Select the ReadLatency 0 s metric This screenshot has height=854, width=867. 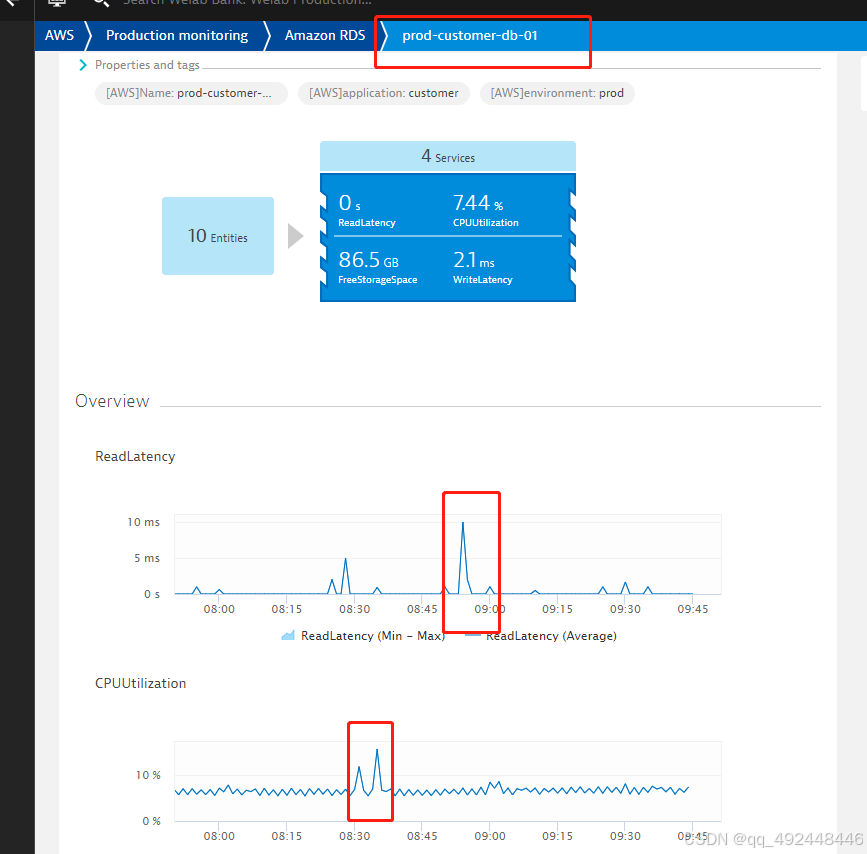click(367, 210)
